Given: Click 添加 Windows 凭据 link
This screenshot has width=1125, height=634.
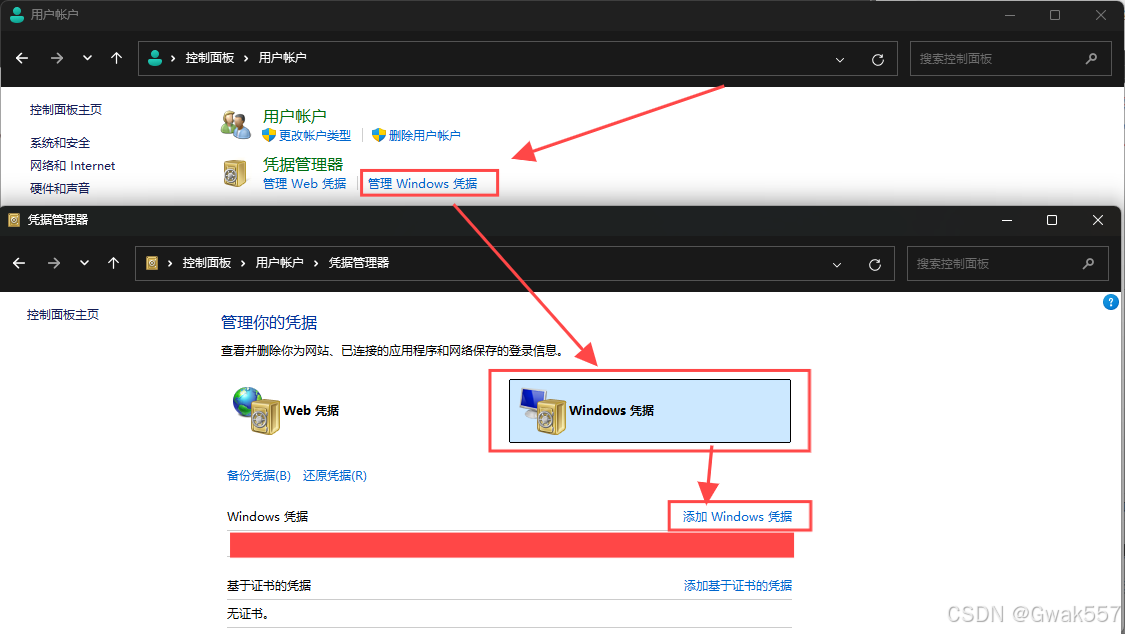Looking at the screenshot, I should click(x=738, y=516).
